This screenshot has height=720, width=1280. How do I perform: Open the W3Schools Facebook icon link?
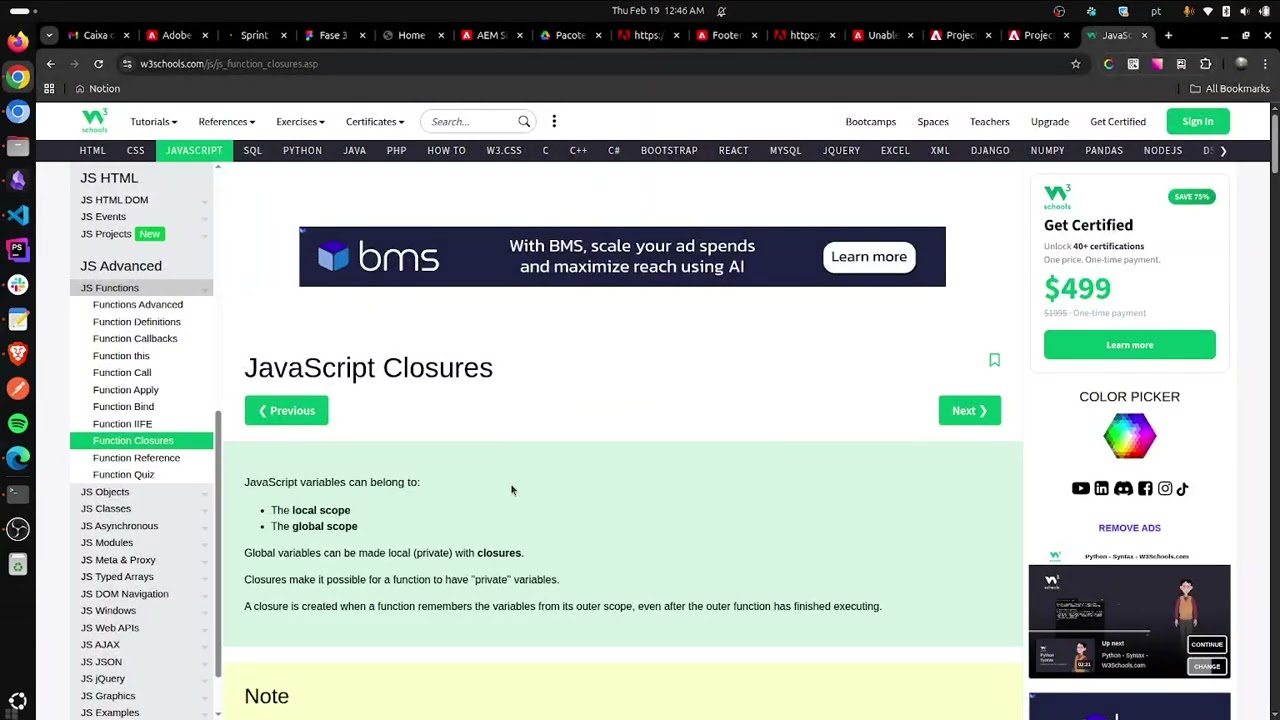[1145, 489]
